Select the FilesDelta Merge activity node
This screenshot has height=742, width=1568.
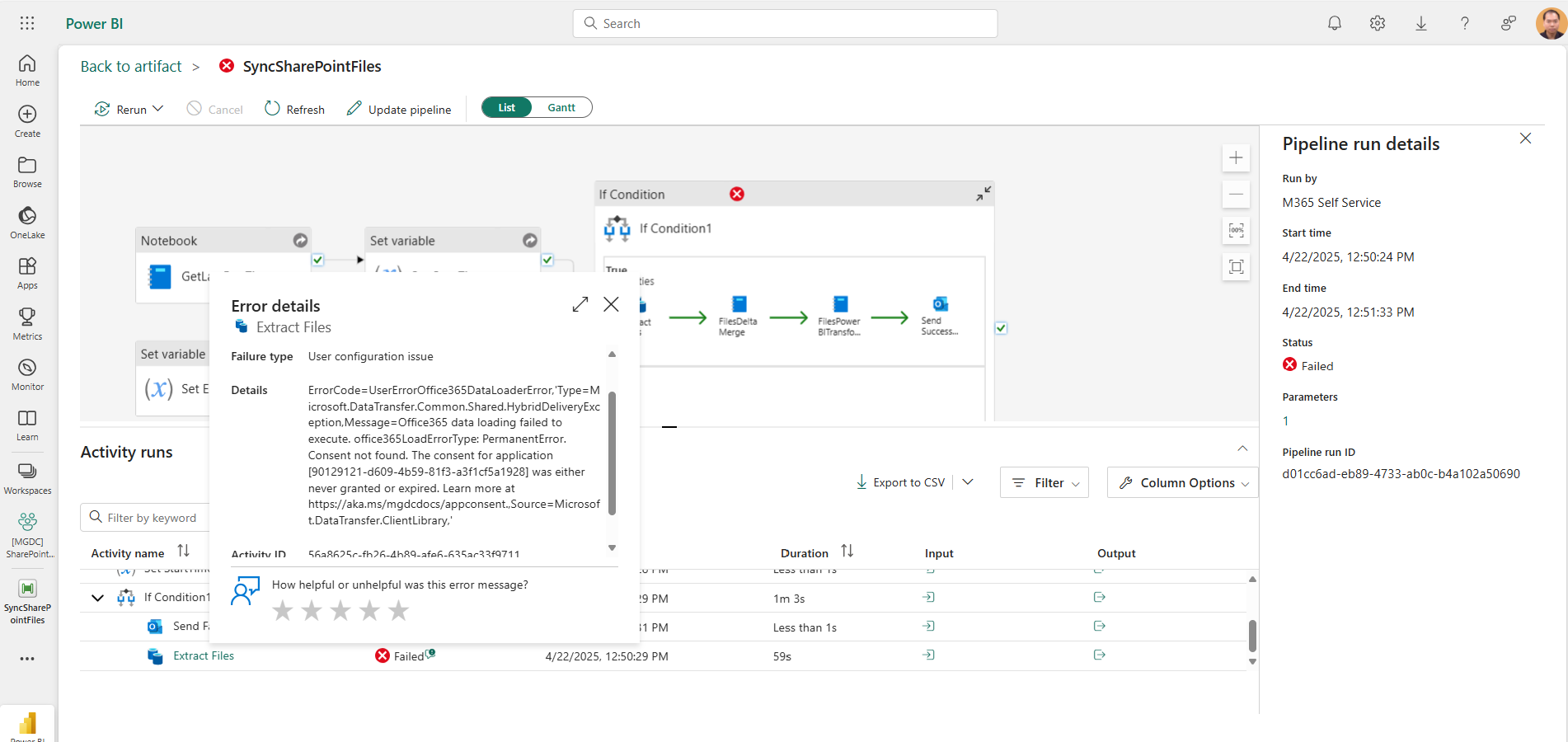coord(738,317)
